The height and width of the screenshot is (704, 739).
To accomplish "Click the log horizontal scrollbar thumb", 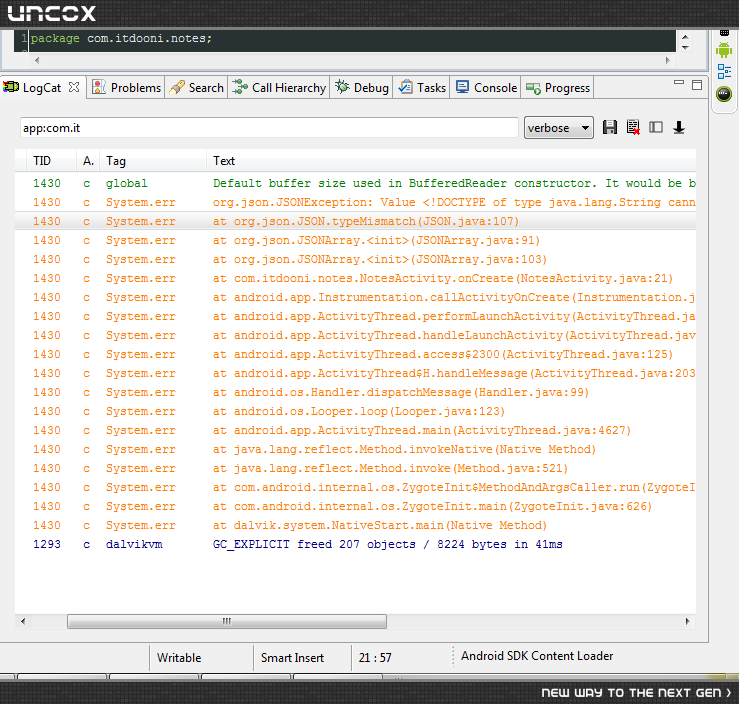I will point(227,621).
